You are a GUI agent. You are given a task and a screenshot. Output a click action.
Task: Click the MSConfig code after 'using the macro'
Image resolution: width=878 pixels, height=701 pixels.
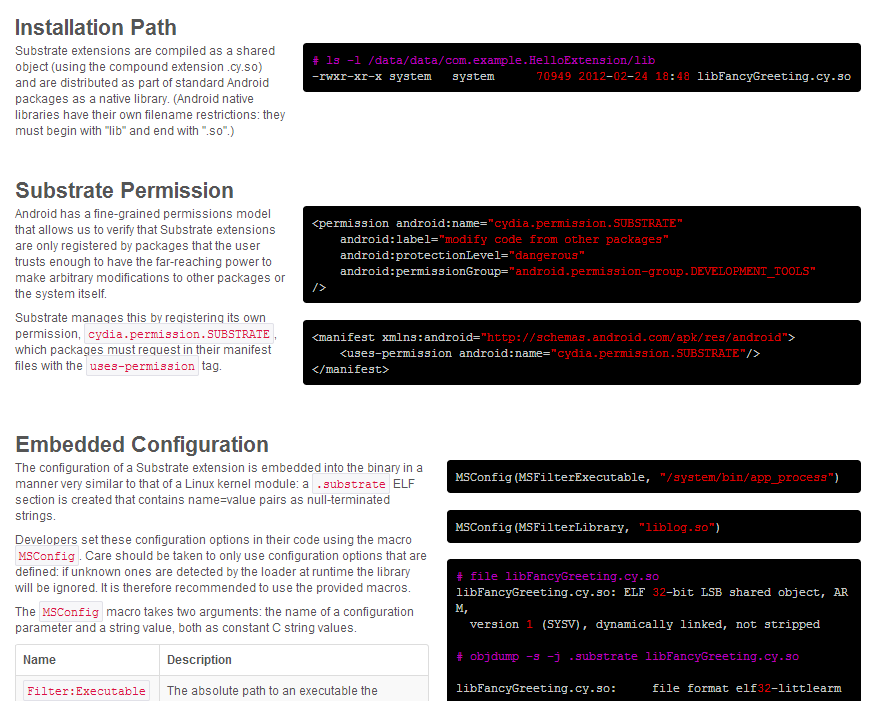point(46,555)
